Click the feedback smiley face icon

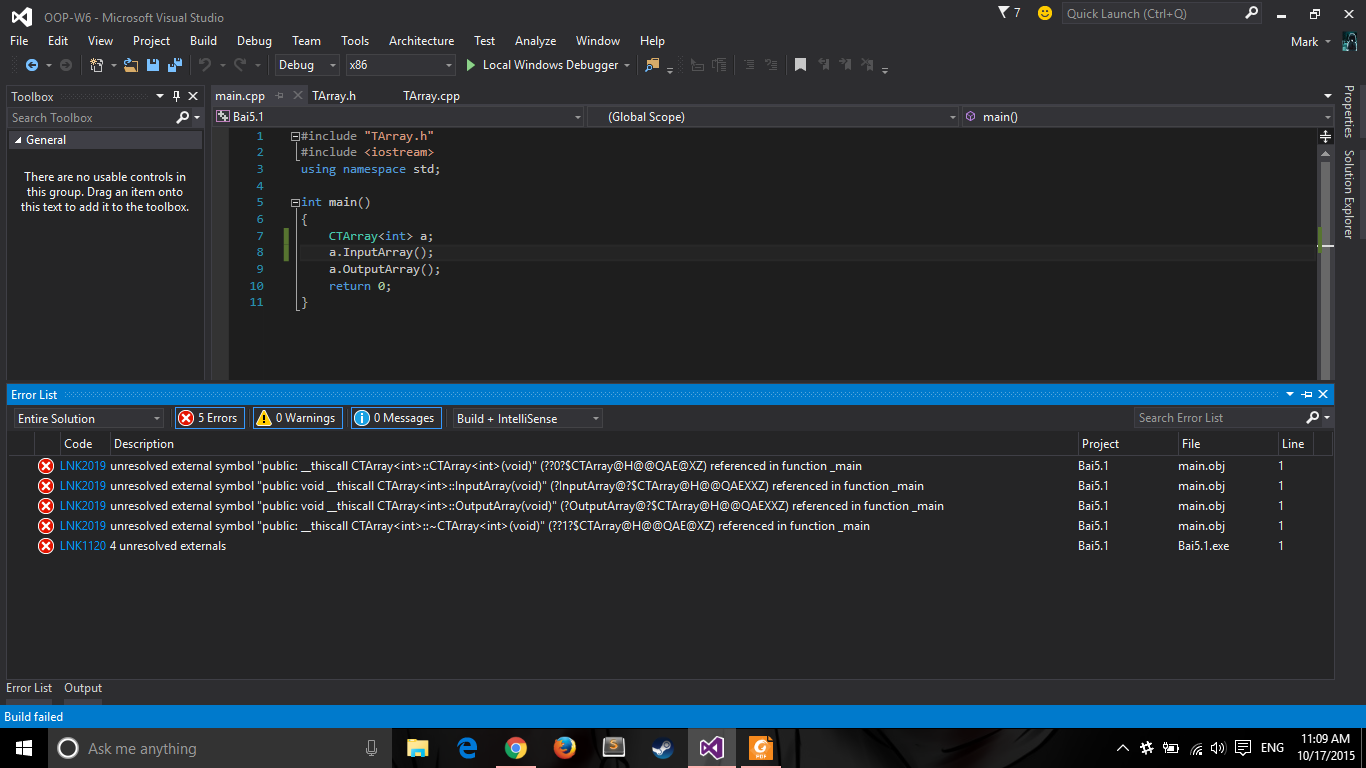coord(1045,13)
